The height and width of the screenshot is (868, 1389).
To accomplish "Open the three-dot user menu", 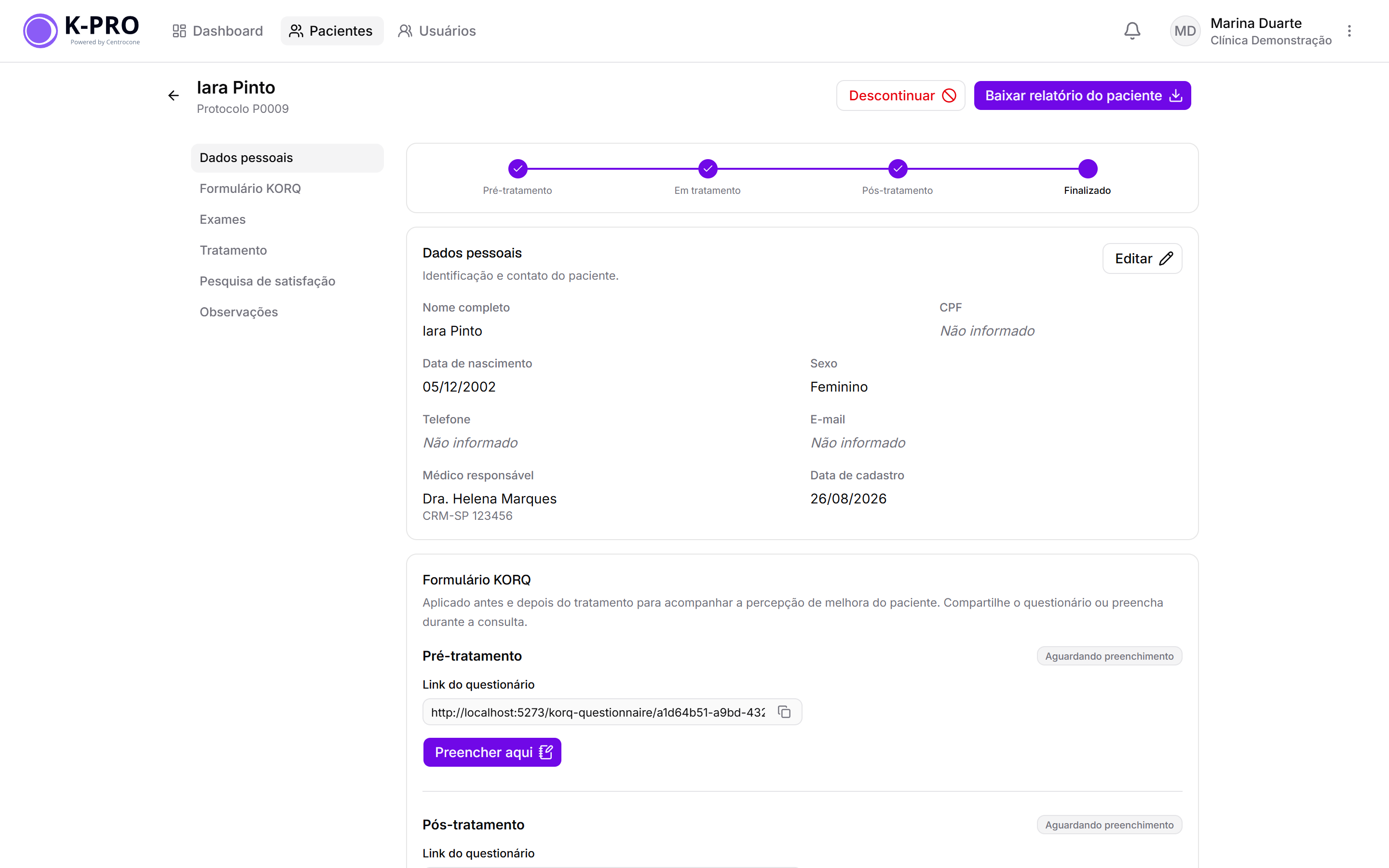I will (x=1349, y=31).
